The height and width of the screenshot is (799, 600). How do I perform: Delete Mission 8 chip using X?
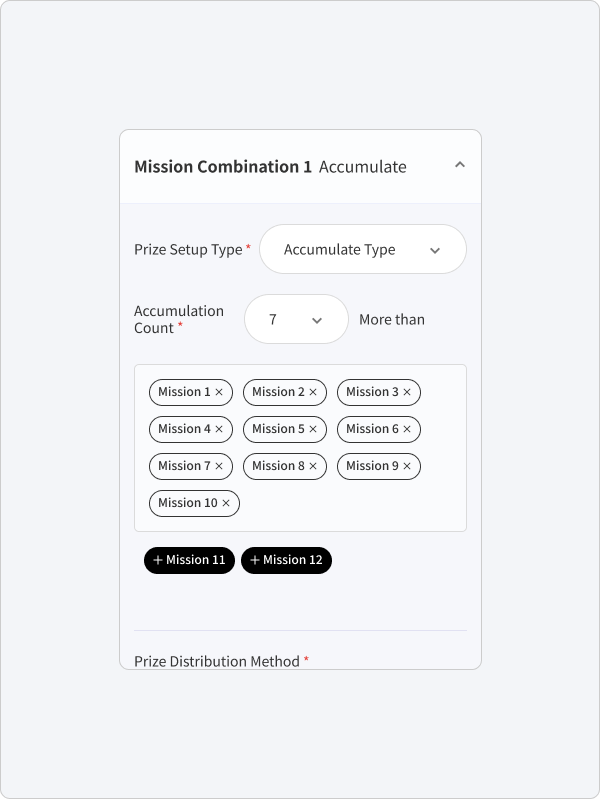(x=313, y=466)
